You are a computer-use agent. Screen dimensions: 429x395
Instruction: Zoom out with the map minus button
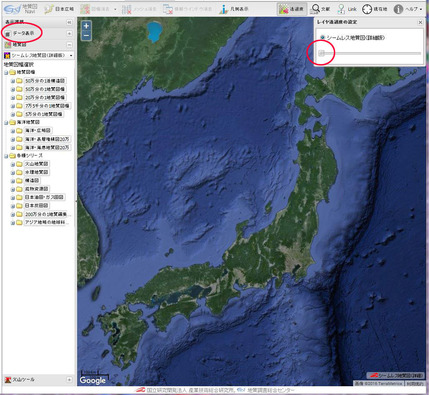click(86, 35)
